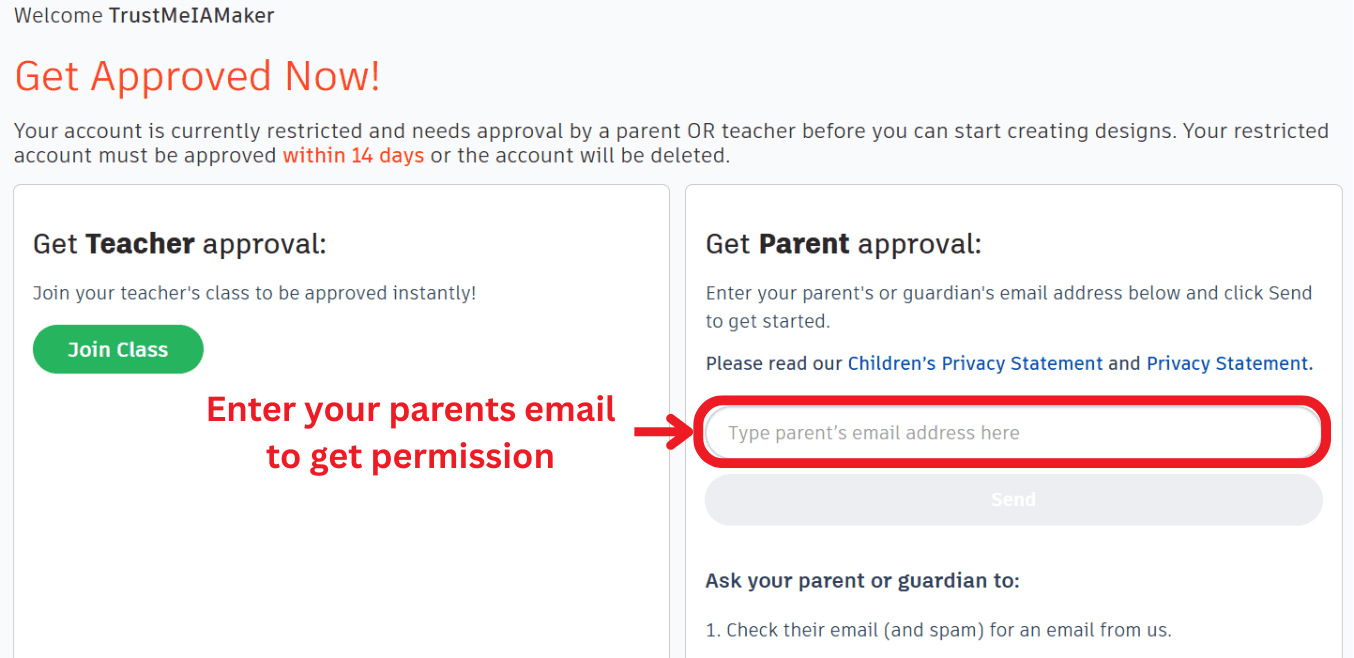Image resolution: width=1354 pixels, height=658 pixels.
Task: Open the Privacy Statement link
Action: pyautogui.click(x=1227, y=364)
